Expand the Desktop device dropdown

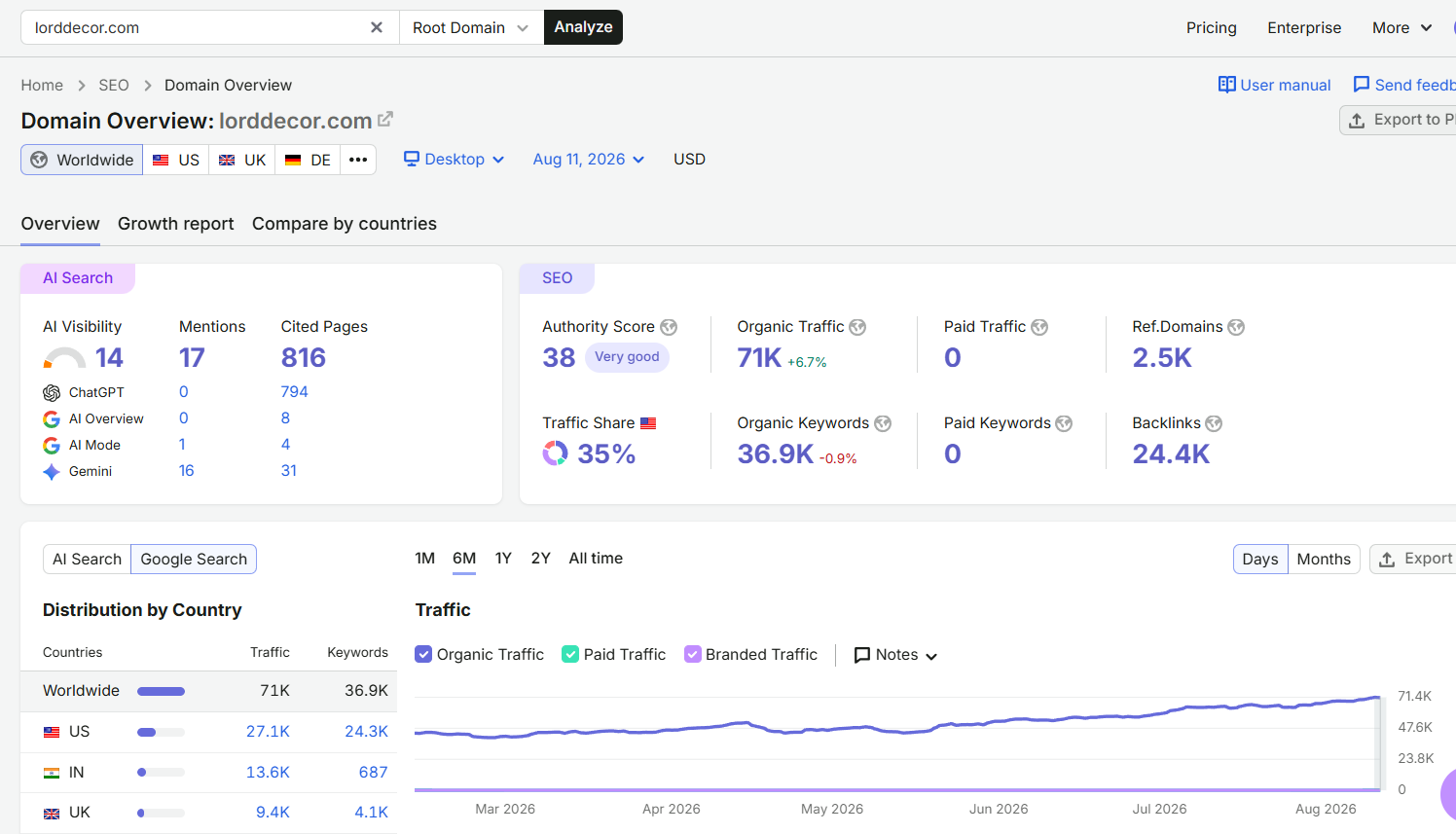click(x=455, y=160)
